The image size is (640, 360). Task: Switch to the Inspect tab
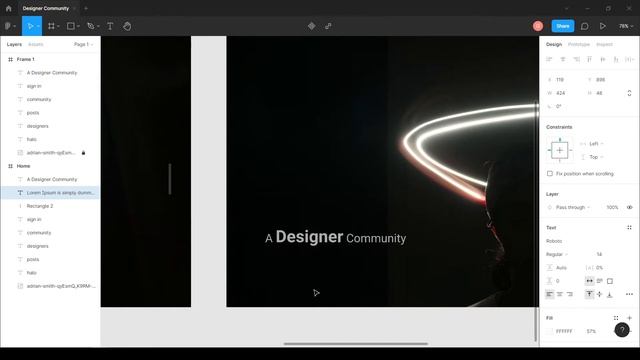[x=604, y=44]
